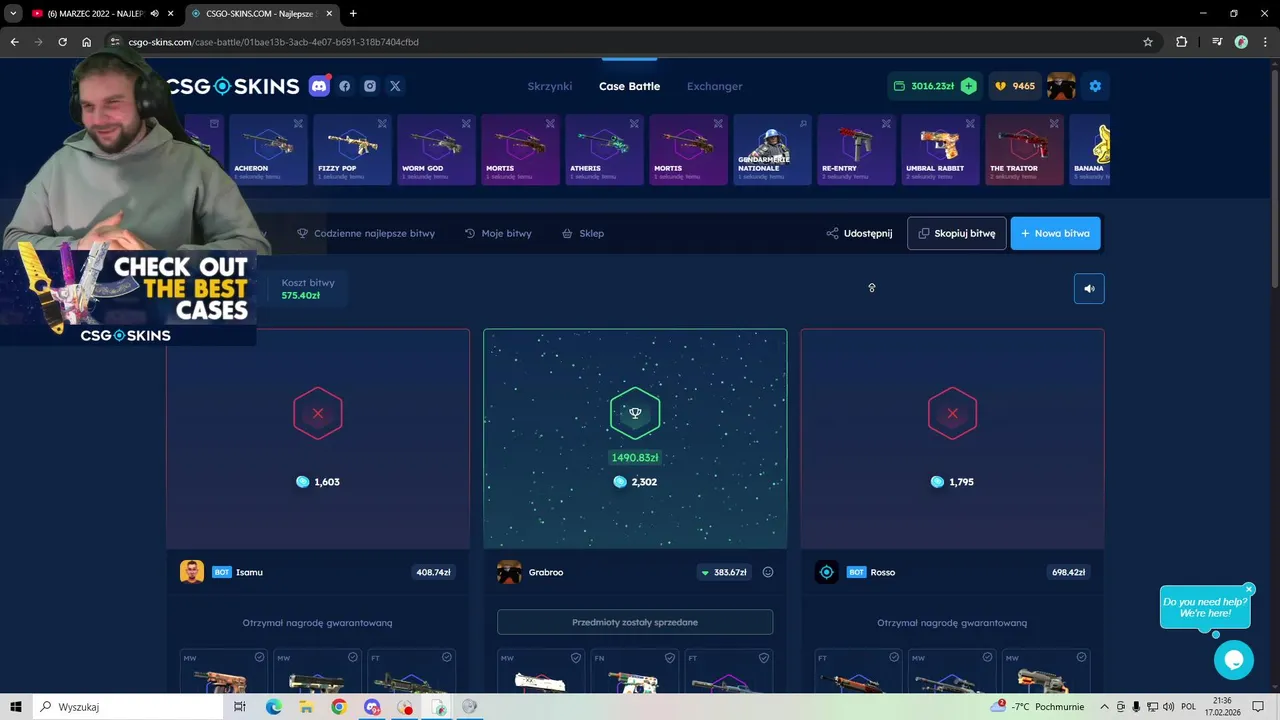Click Rosso's 698.42zł total
The image size is (1280, 720).
pyautogui.click(x=1068, y=572)
